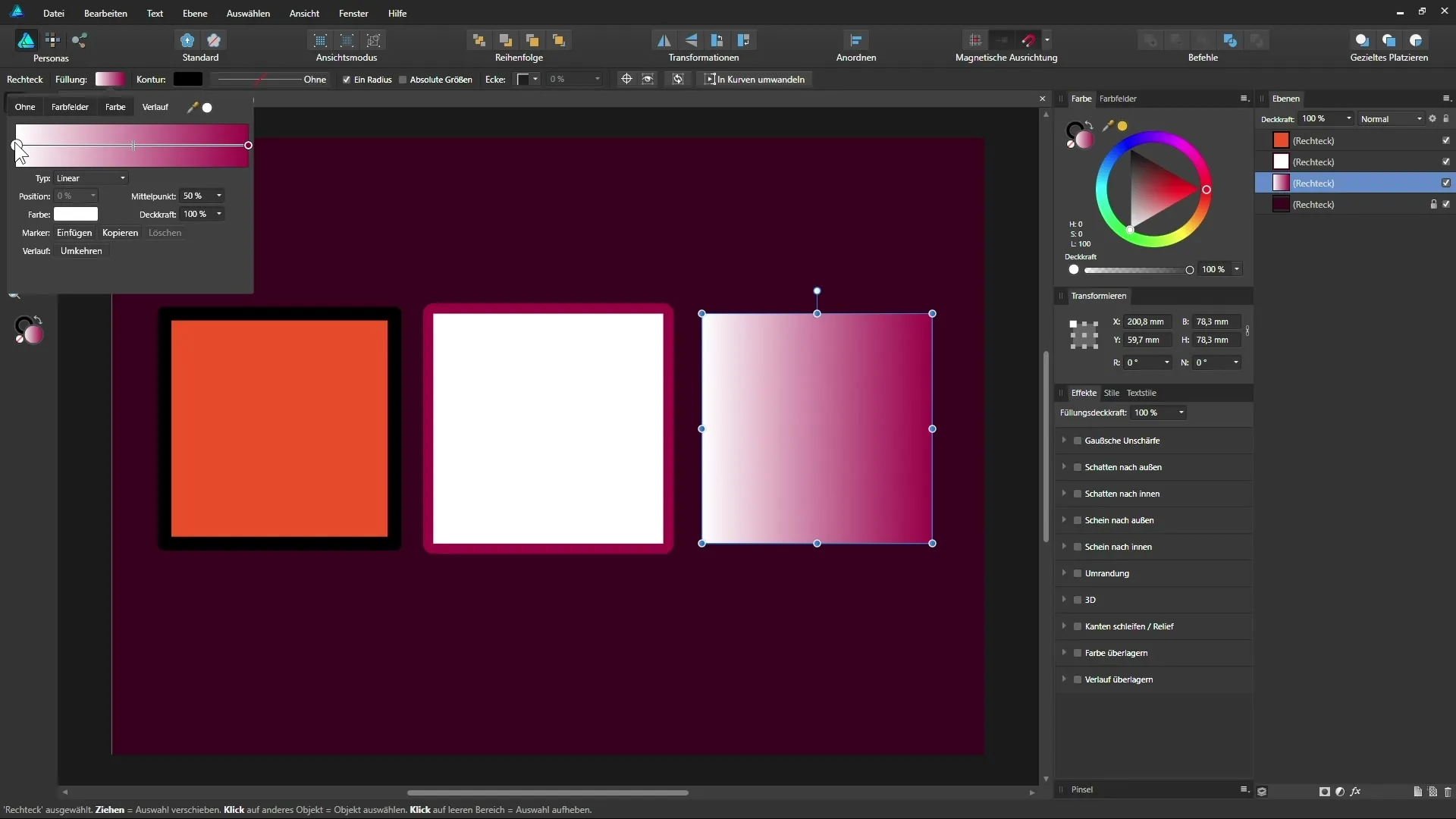Pick color with eyedropper in Farbe panel

click(x=1108, y=126)
